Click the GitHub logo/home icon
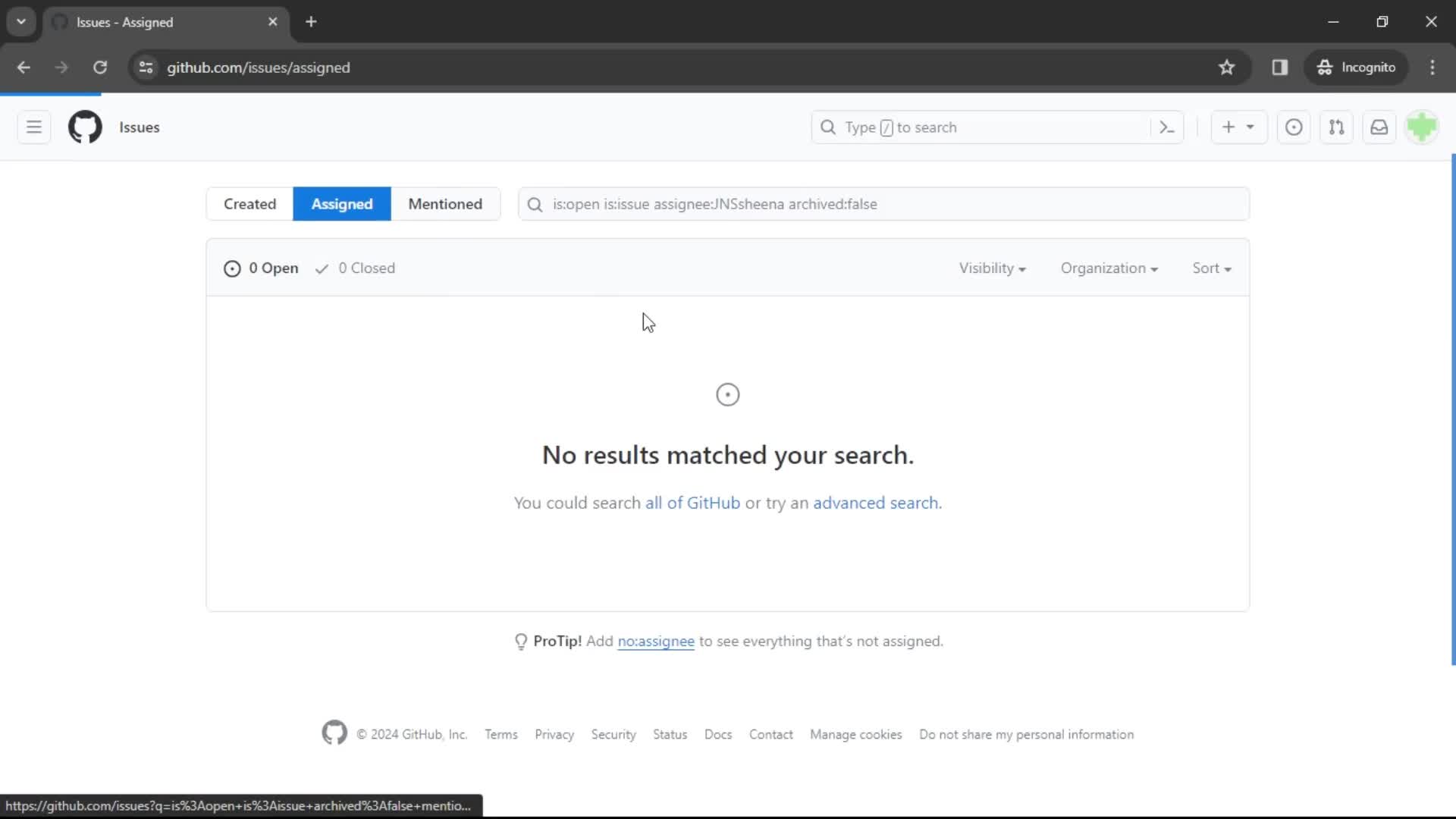Screen dimensions: 1456x819 [x=85, y=127]
